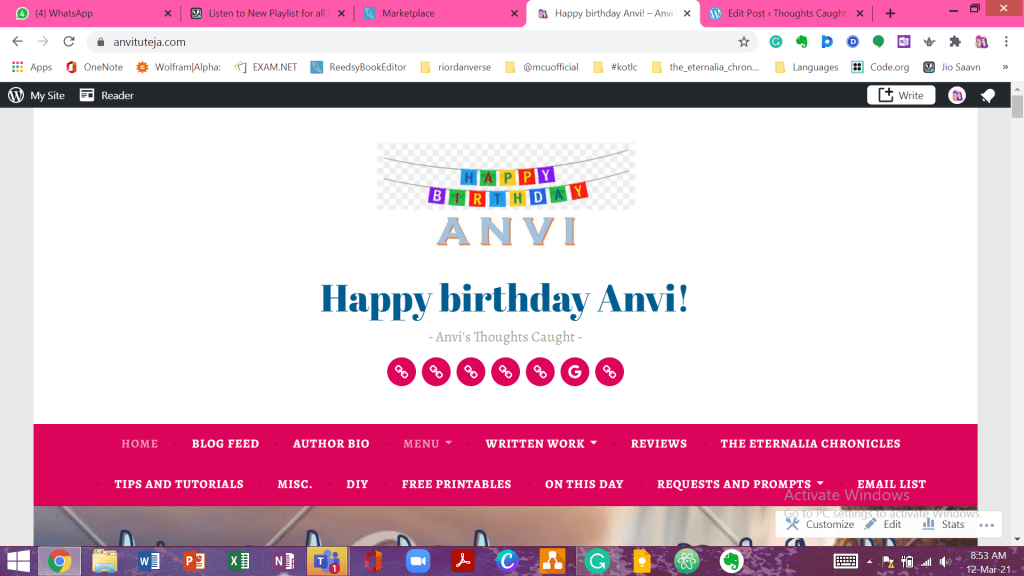
Task: Open the Author Bio menu item
Action: pos(331,444)
